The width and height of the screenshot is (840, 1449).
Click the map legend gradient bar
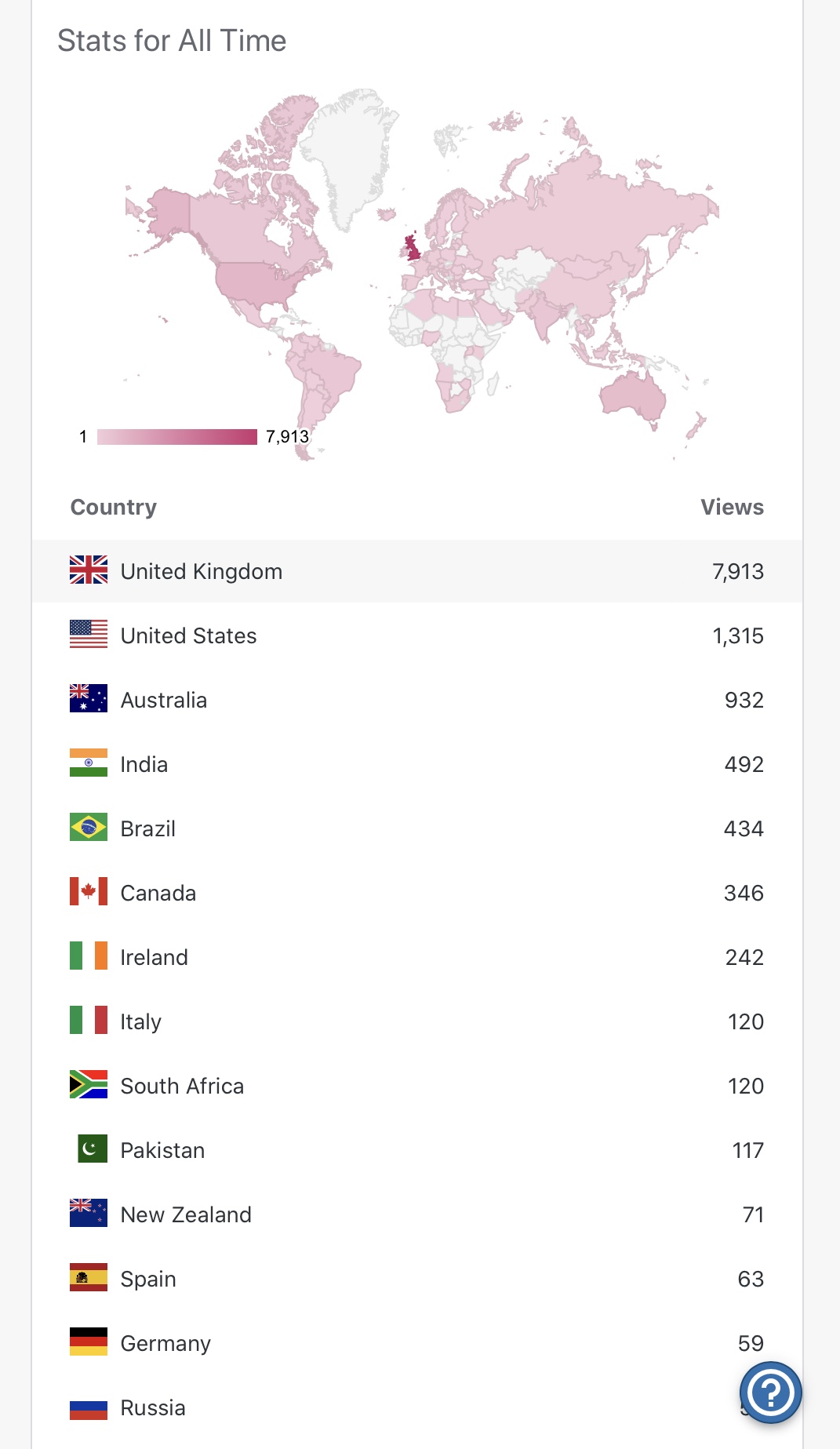pos(176,437)
